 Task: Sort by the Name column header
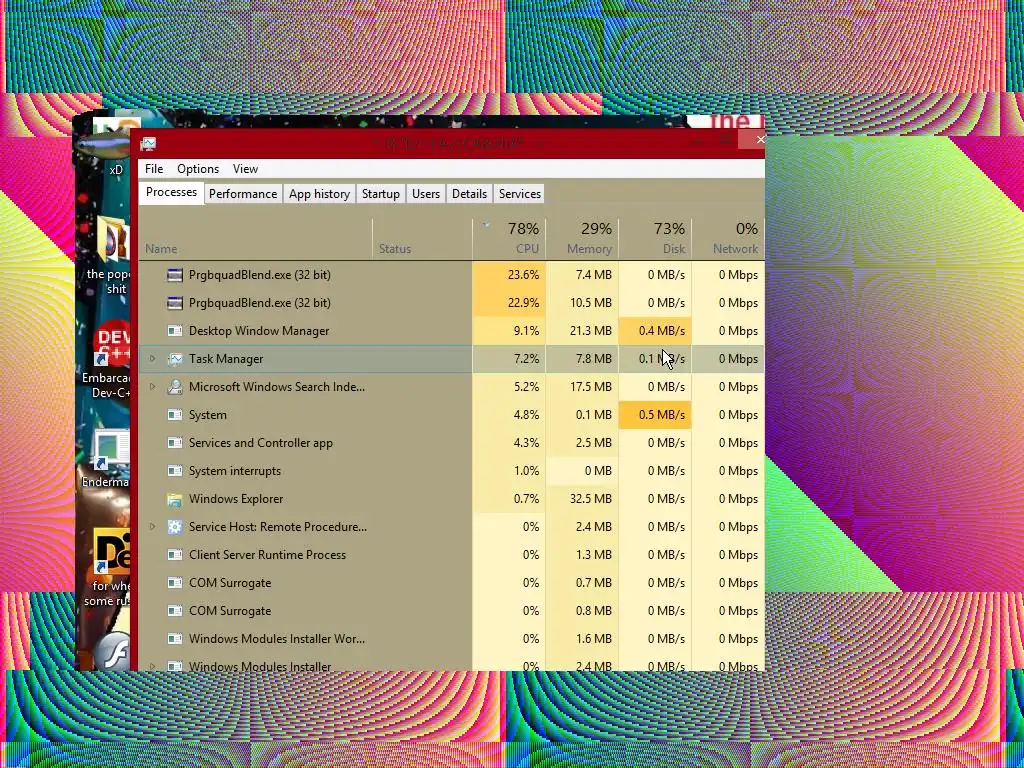pos(255,239)
